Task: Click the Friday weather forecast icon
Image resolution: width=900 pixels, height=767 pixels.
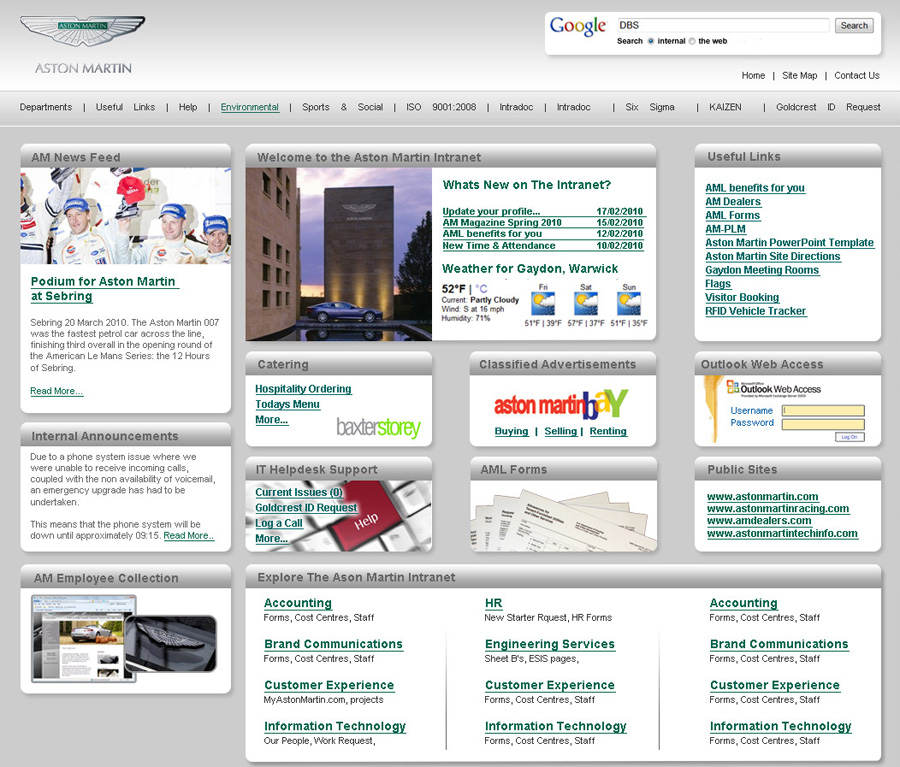Action: [543, 304]
